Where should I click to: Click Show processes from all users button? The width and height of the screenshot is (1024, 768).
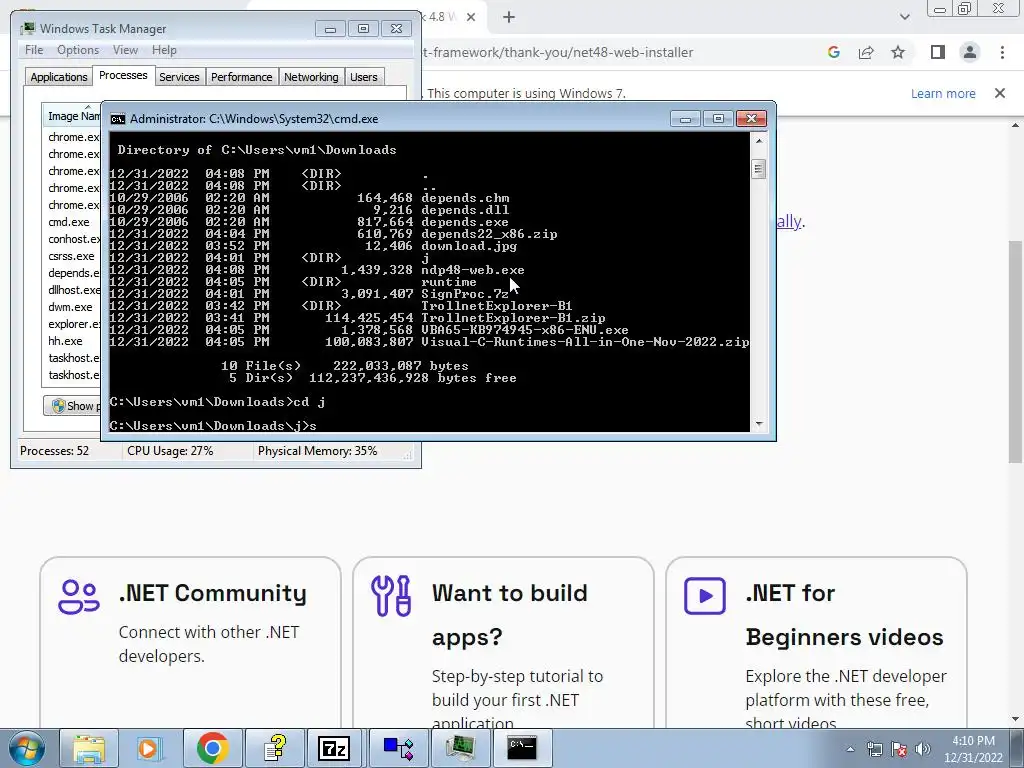[72, 406]
